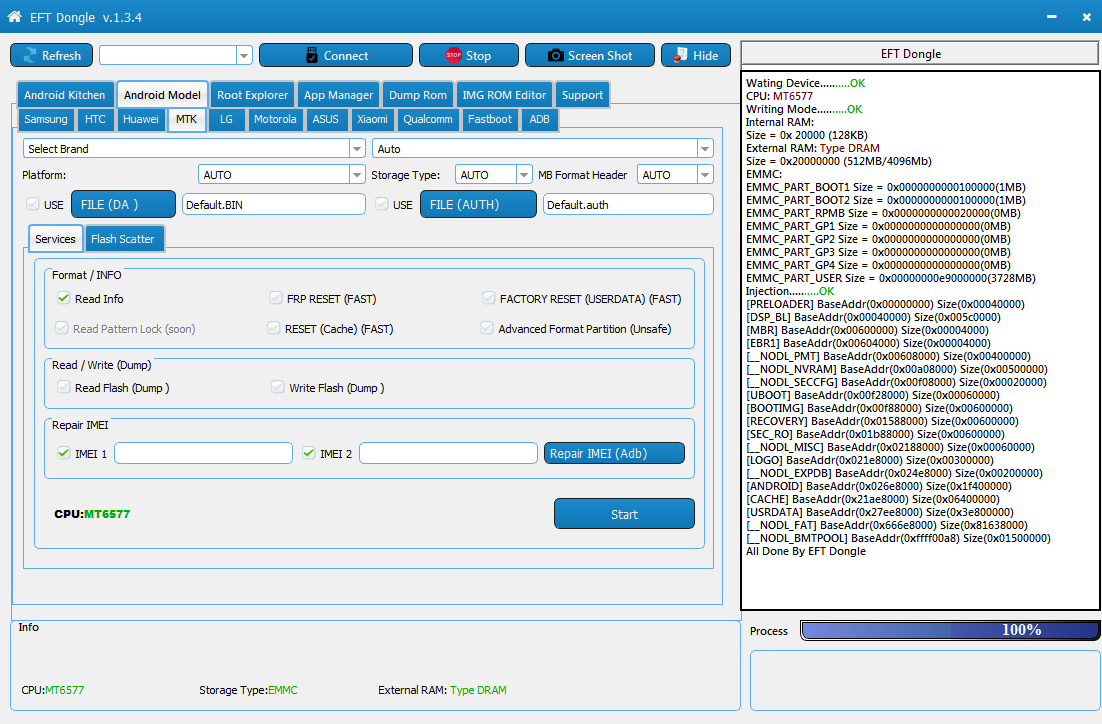Click the Screen Shot camera icon
This screenshot has width=1102, height=724.
click(555, 56)
